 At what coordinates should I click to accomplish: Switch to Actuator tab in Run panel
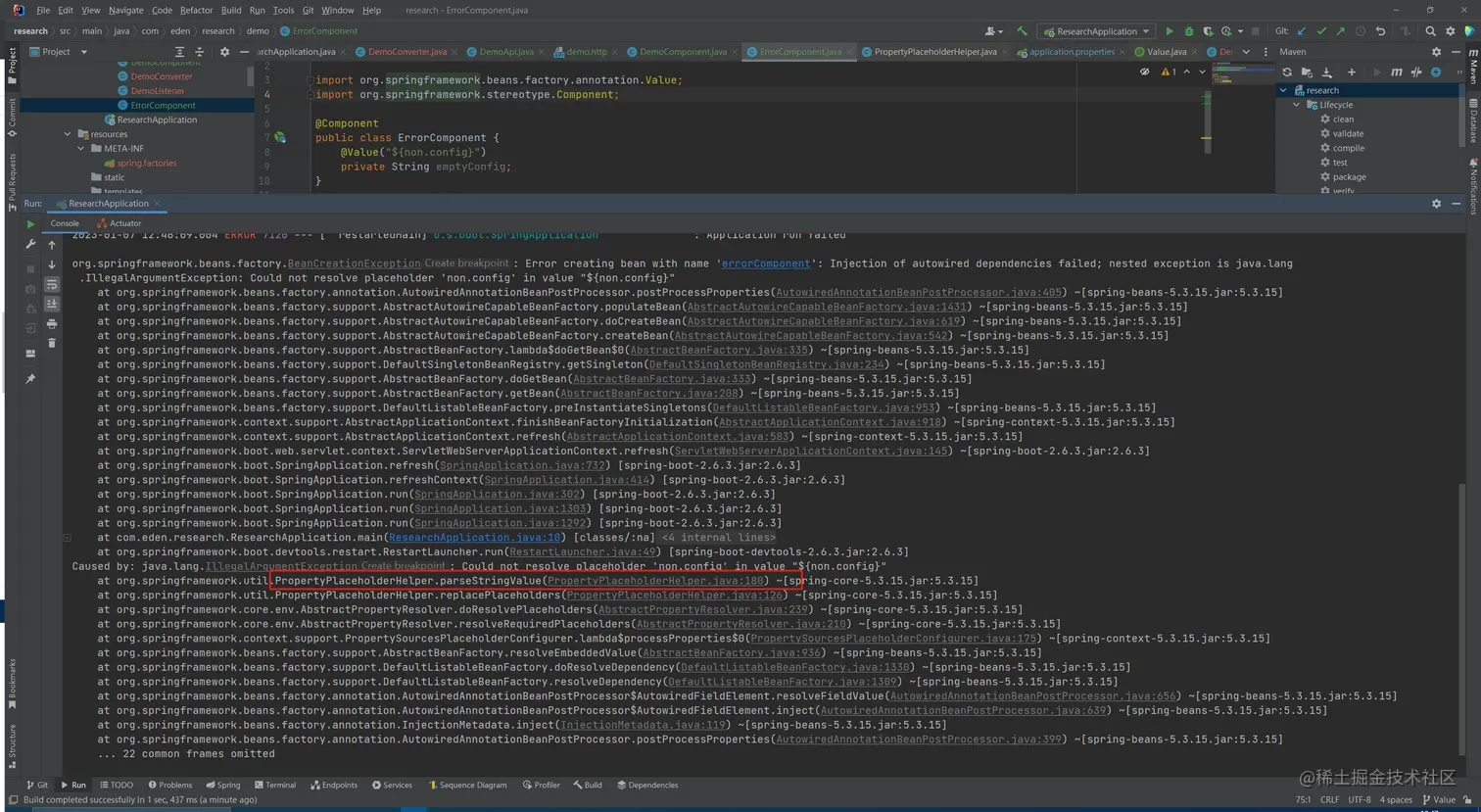point(119,223)
